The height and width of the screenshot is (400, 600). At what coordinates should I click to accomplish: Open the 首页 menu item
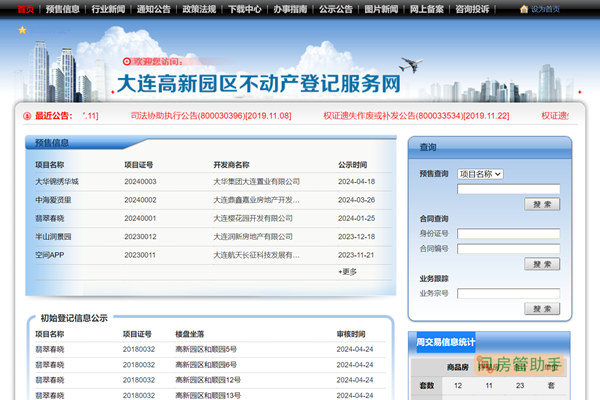[x=26, y=9]
